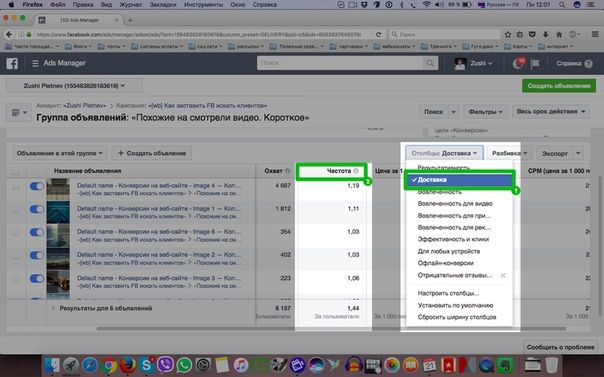Open Skype from the Dock
Image resolution: width=604 pixels, height=377 pixels.
coord(147,365)
